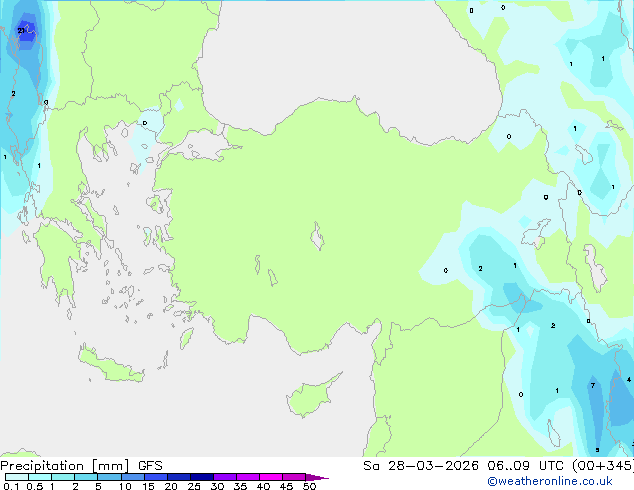The width and height of the screenshot is (634, 490).
Task: Click the island of Cyprus on the map
Action: click(311, 397)
